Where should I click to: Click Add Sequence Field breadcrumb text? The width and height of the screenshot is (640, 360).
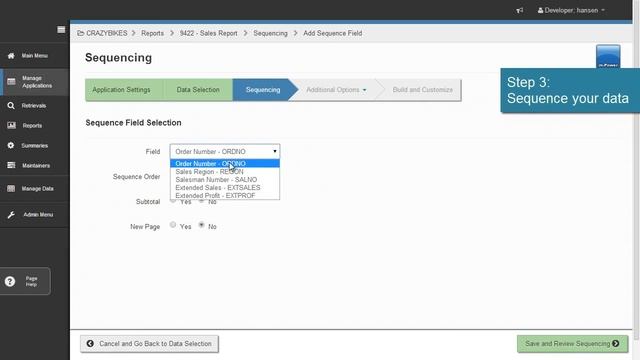(332, 33)
